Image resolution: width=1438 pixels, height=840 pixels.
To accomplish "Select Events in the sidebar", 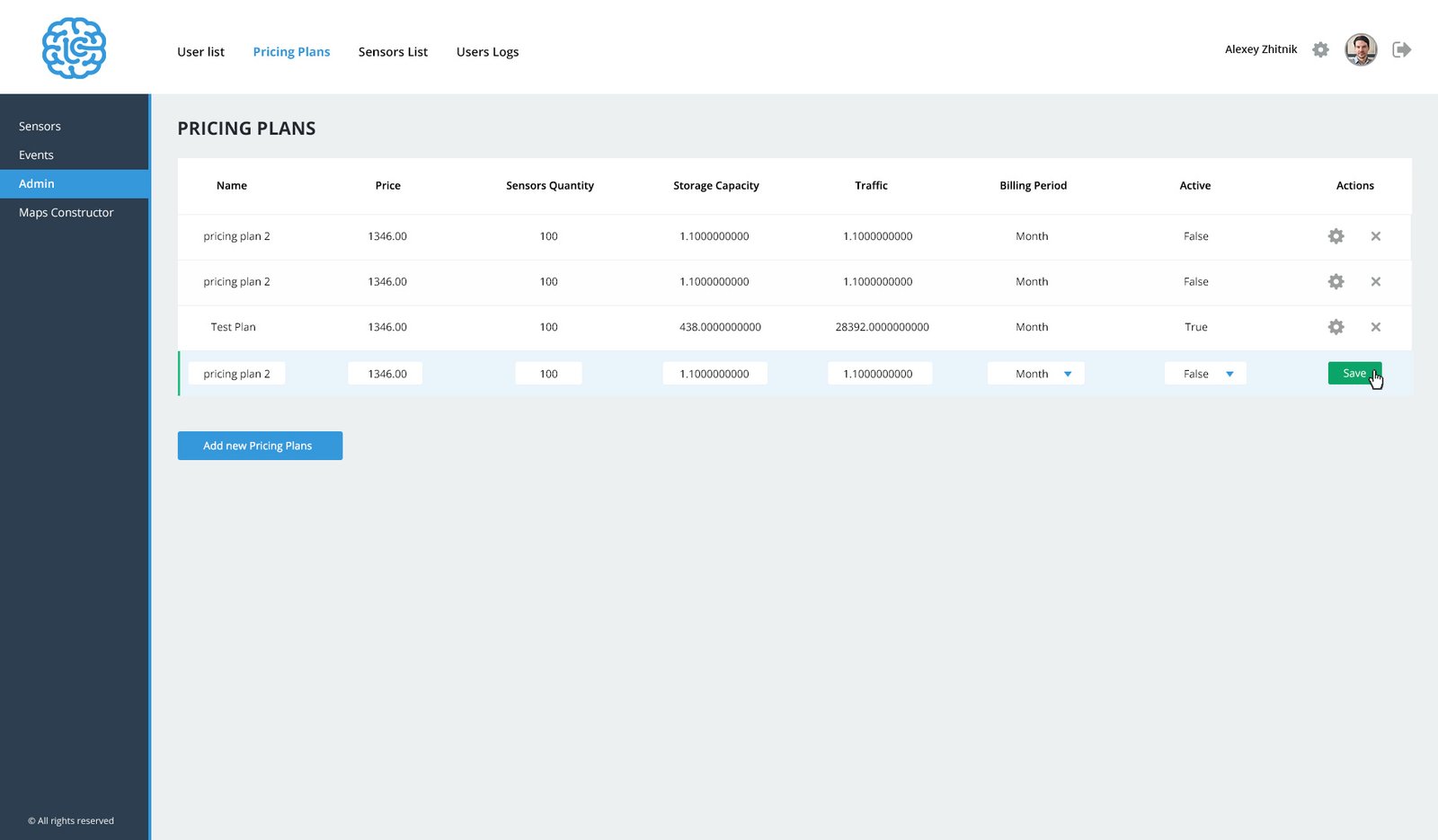I will tap(75, 155).
